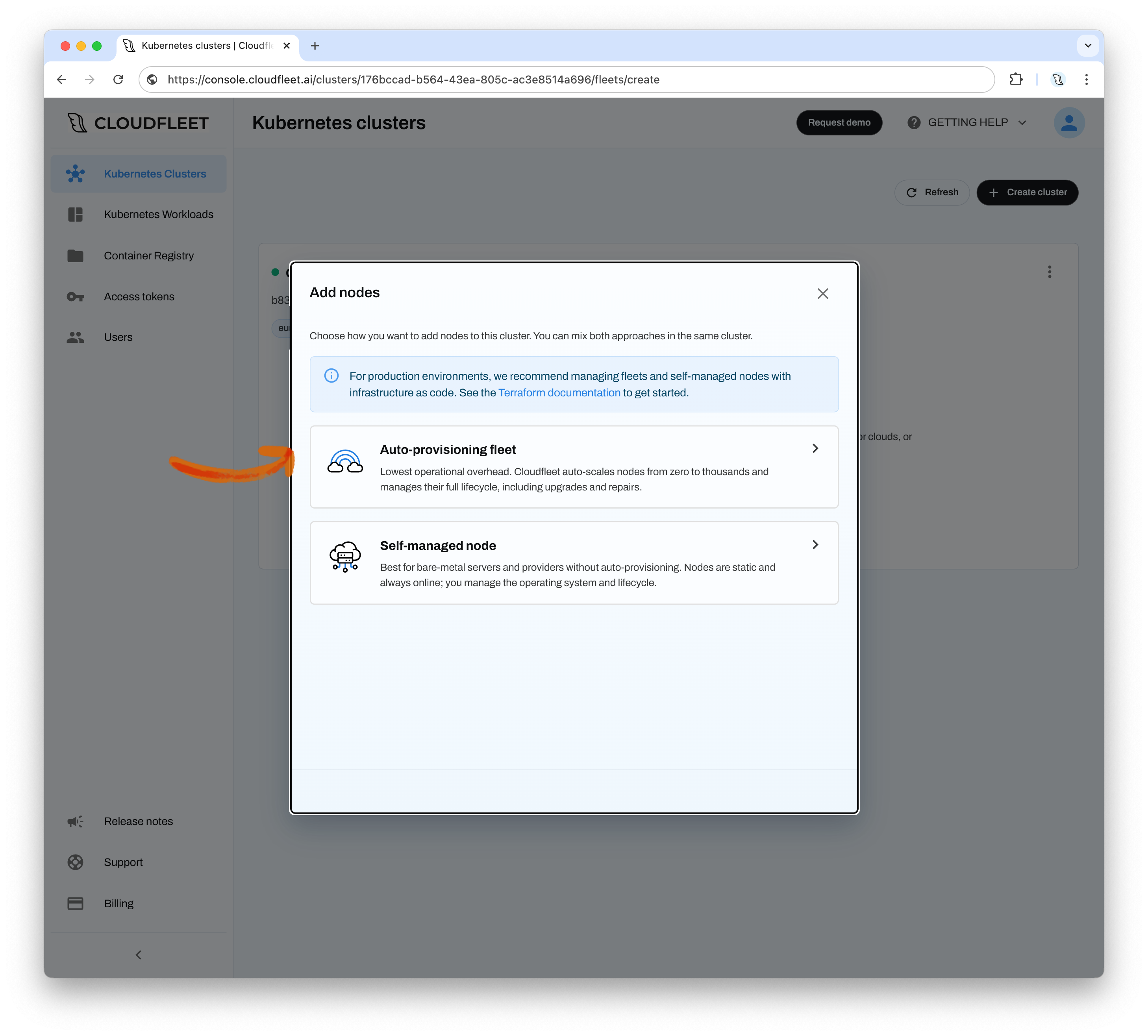Viewport: 1148px width, 1036px height.
Task: Open Release notes in the sidebar
Action: (138, 821)
